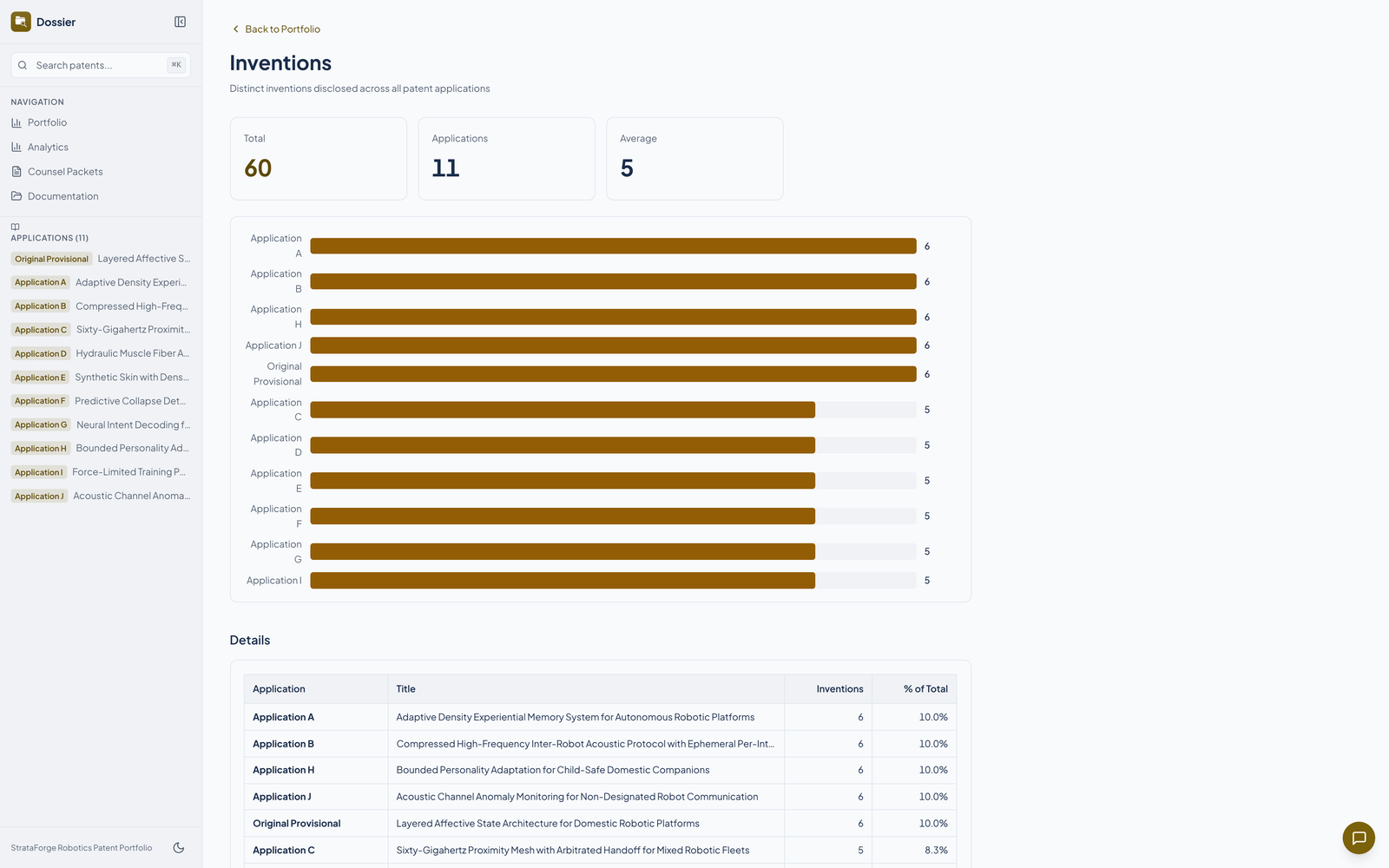Toggle dark mode moon icon
1389x868 pixels.
[x=179, y=848]
